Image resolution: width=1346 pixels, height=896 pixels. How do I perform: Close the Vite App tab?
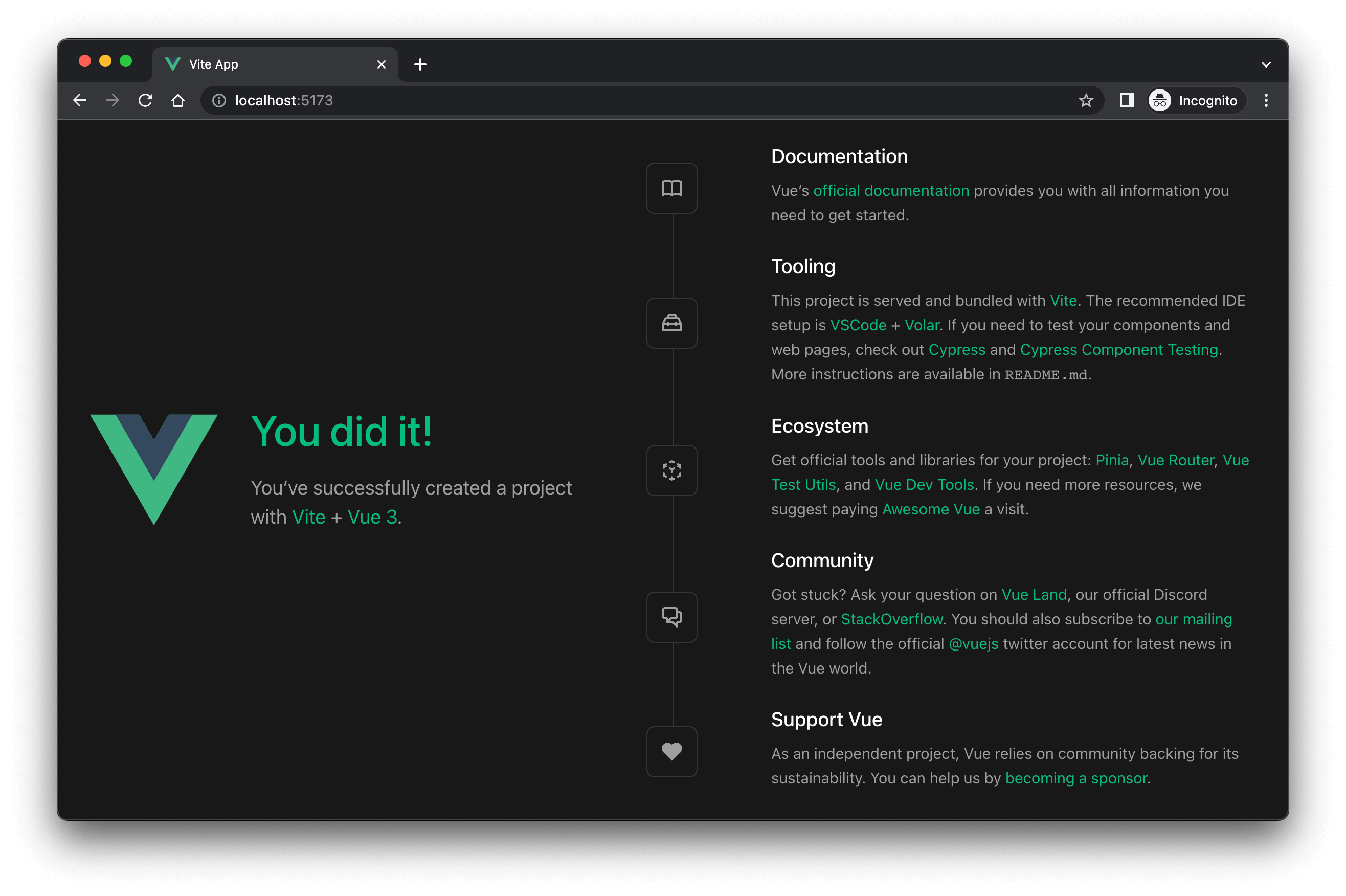pos(381,64)
